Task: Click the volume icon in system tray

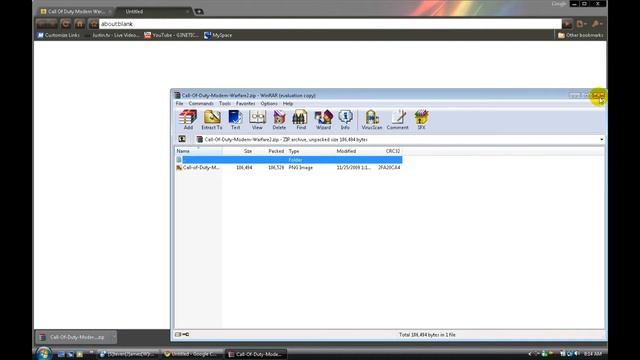Action: click(x=576, y=354)
